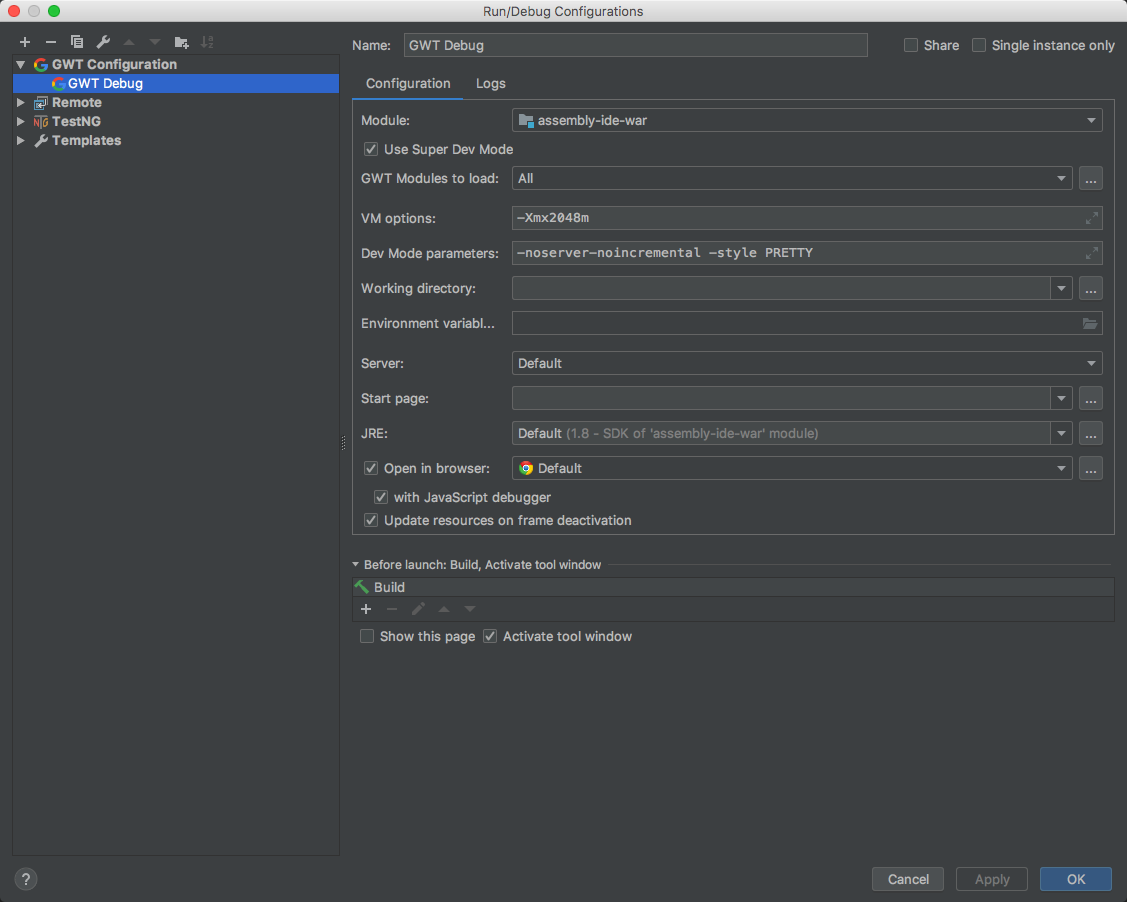Toggle with JavaScript debugger checkbox

click(381, 497)
